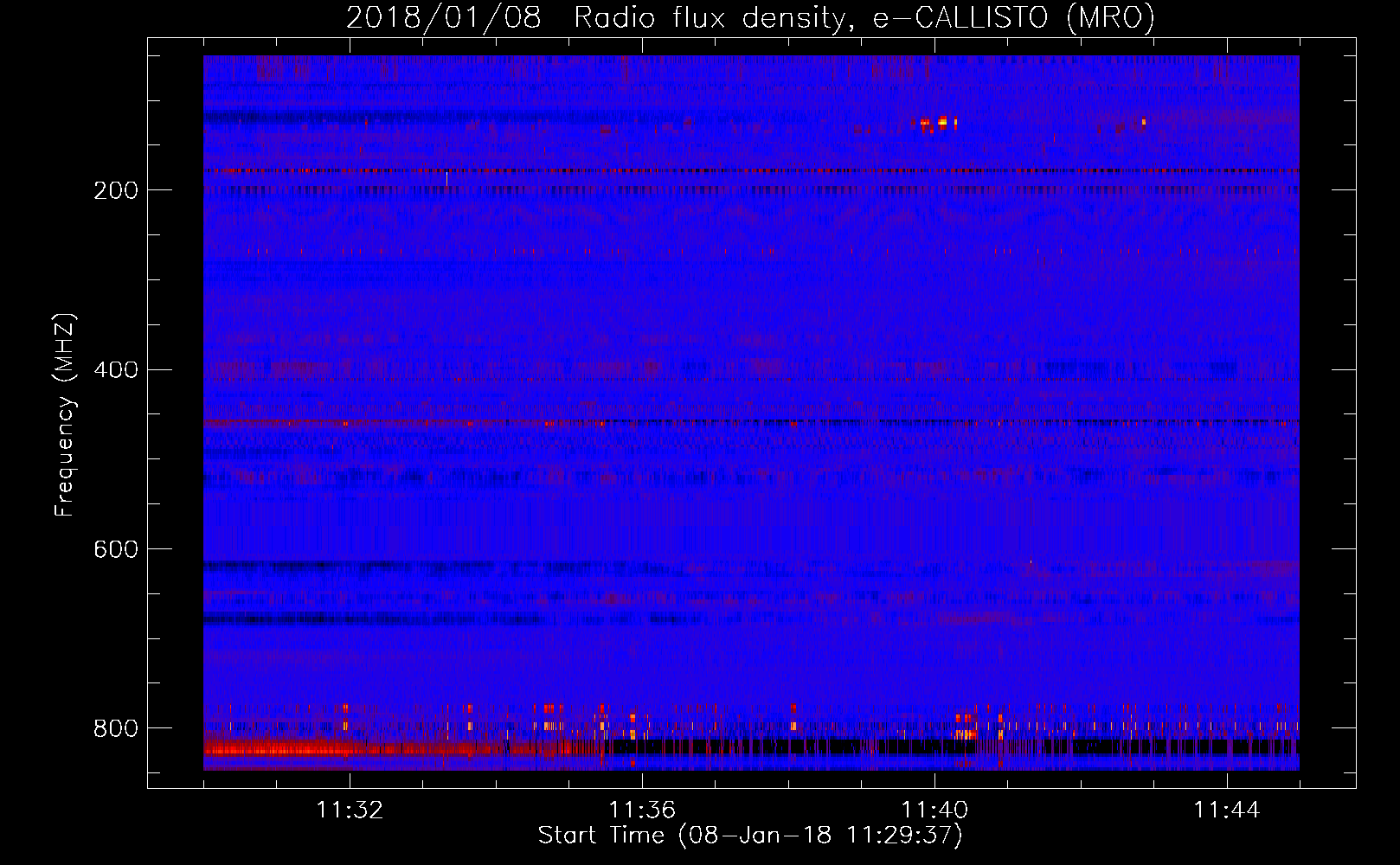Select the 400 frequency tick label
Image resolution: width=1400 pixels, height=865 pixels.
tap(115, 370)
